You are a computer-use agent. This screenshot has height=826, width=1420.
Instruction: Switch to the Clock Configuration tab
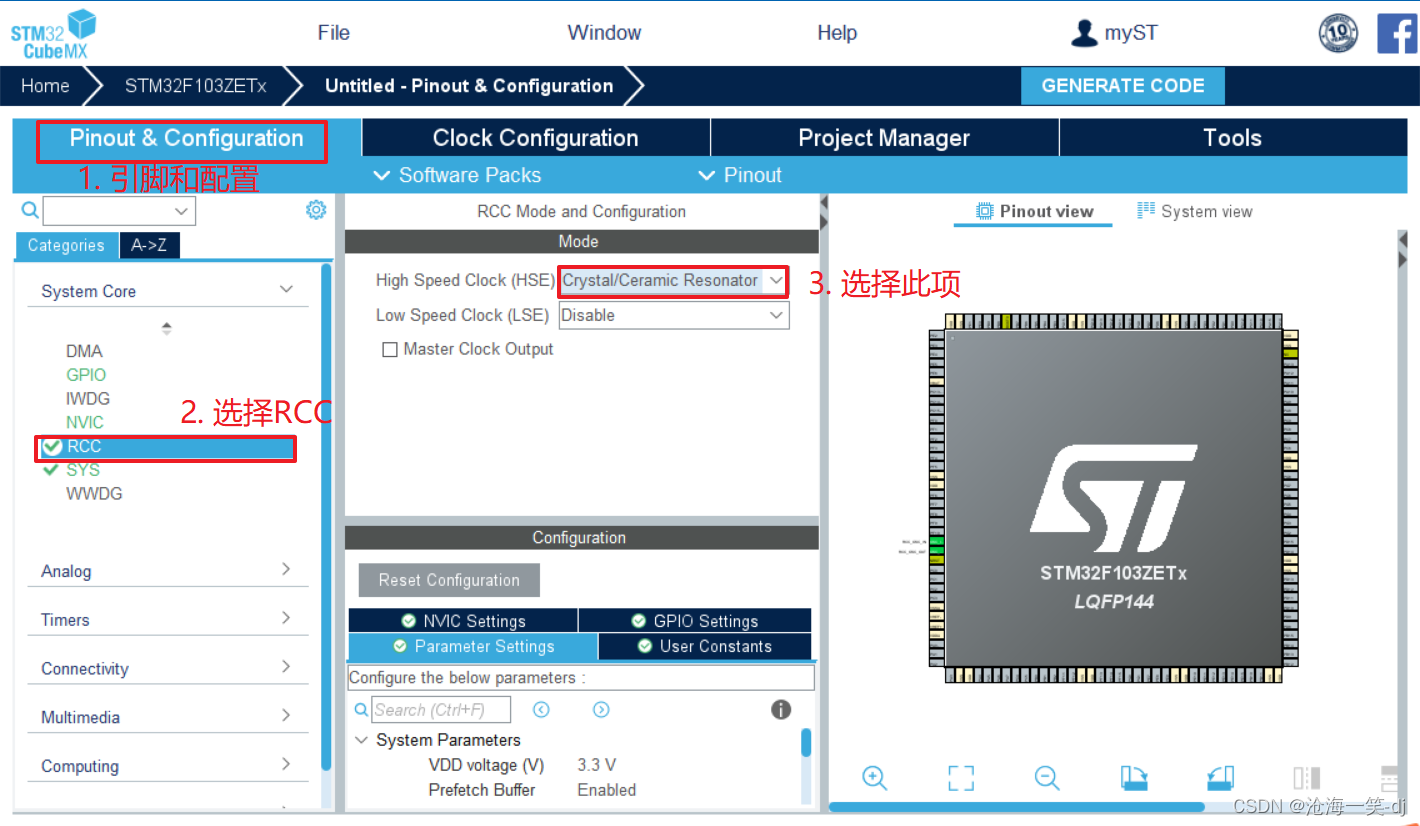[x=534, y=137]
